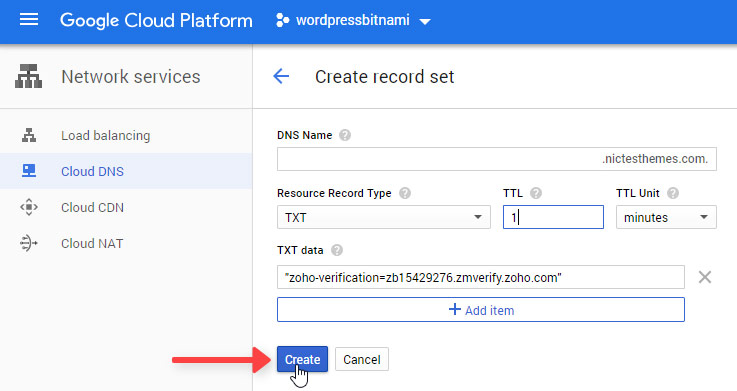This screenshot has width=737, height=391.
Task: Click the Network services heading text
Action: [x=131, y=77]
